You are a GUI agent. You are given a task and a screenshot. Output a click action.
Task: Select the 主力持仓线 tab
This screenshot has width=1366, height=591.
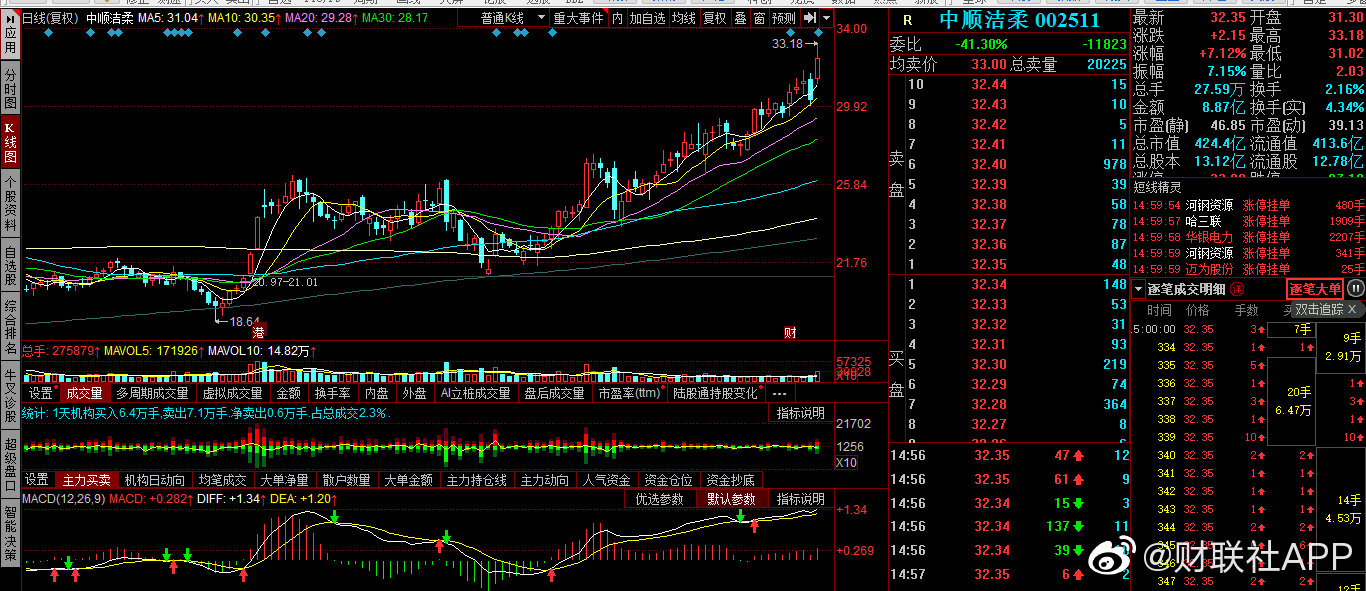click(x=478, y=480)
